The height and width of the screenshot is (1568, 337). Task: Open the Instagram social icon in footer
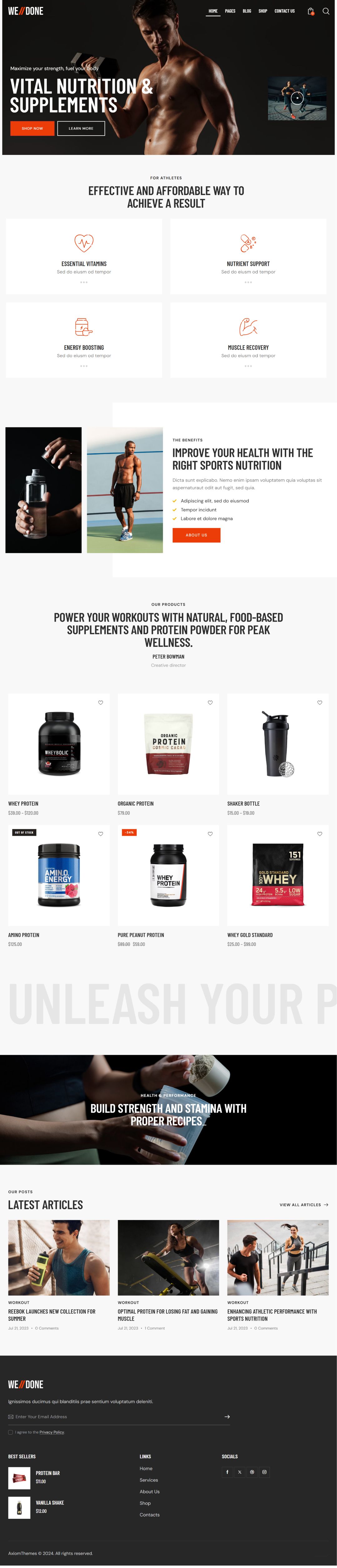click(265, 1472)
